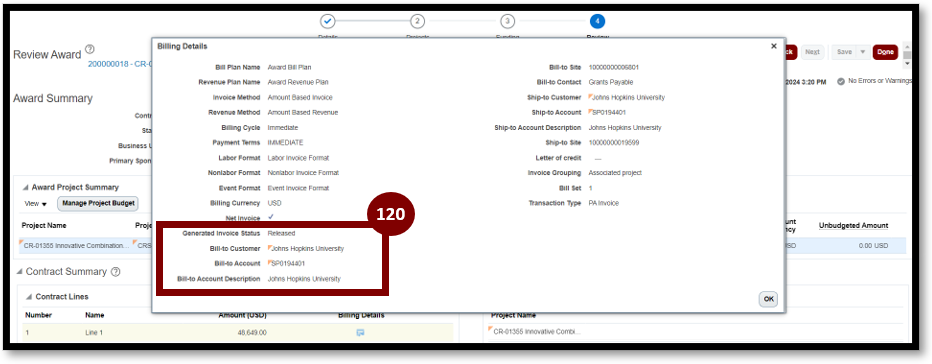Click the PA Invoice transaction type value
This screenshot has width=932, height=364.
pos(604,203)
